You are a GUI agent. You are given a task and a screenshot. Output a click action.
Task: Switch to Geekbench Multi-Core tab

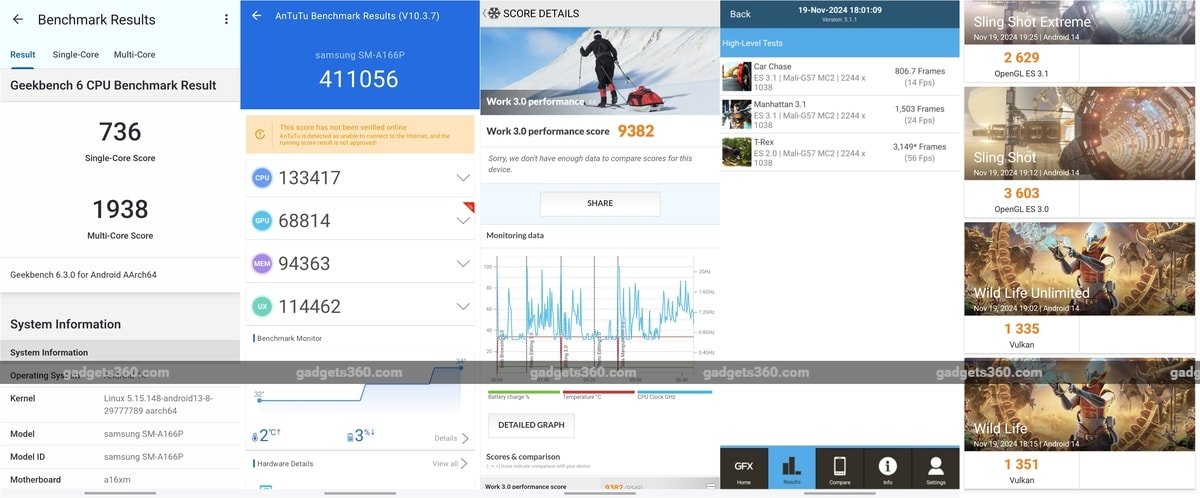coord(134,55)
